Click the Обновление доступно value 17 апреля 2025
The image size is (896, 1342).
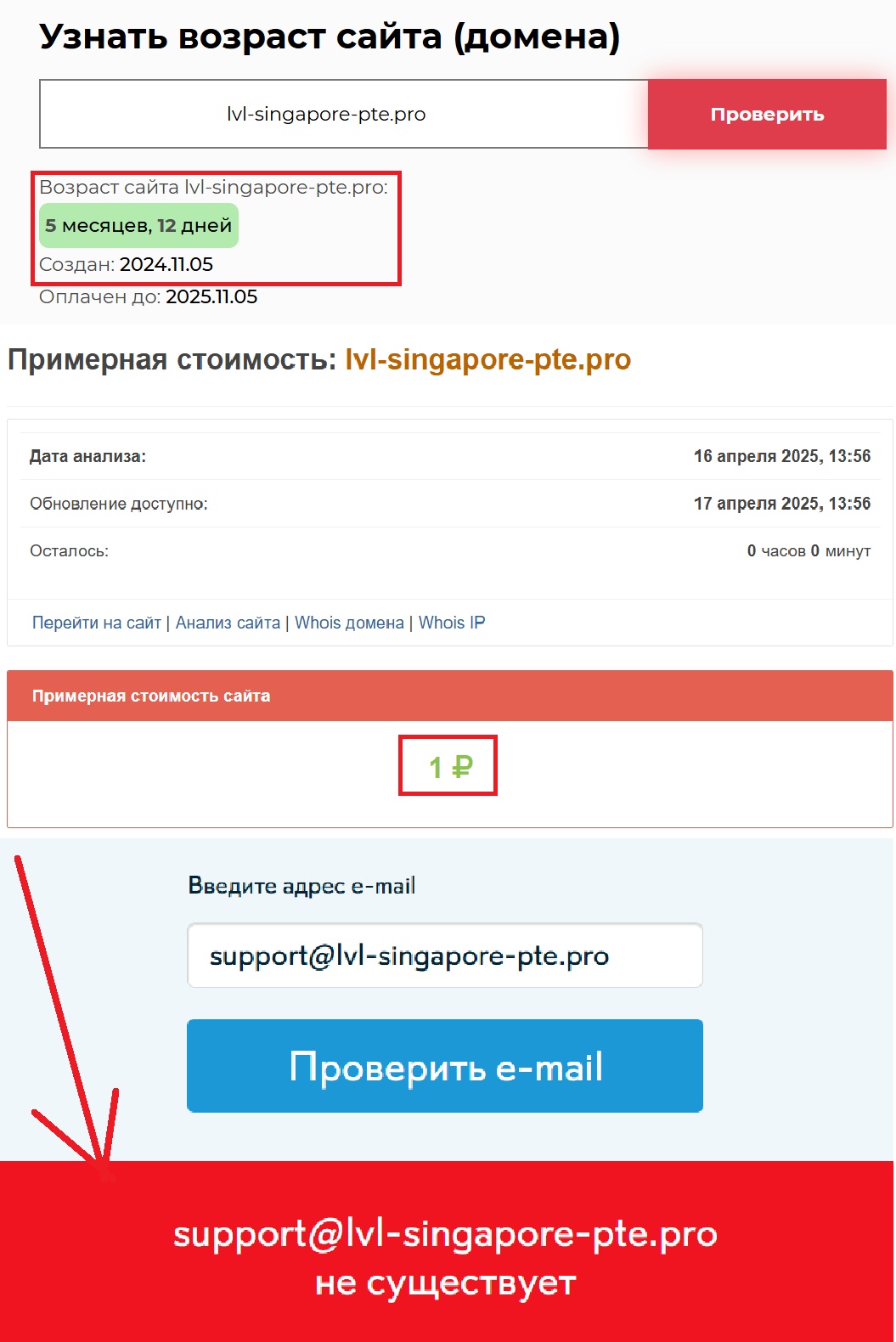click(x=782, y=504)
